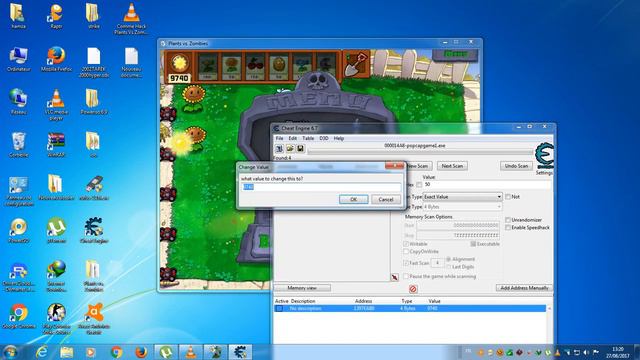Screen dimensions: 640x360
Task: Open the µTorrent desktop shortcut
Action: (x=56, y=230)
